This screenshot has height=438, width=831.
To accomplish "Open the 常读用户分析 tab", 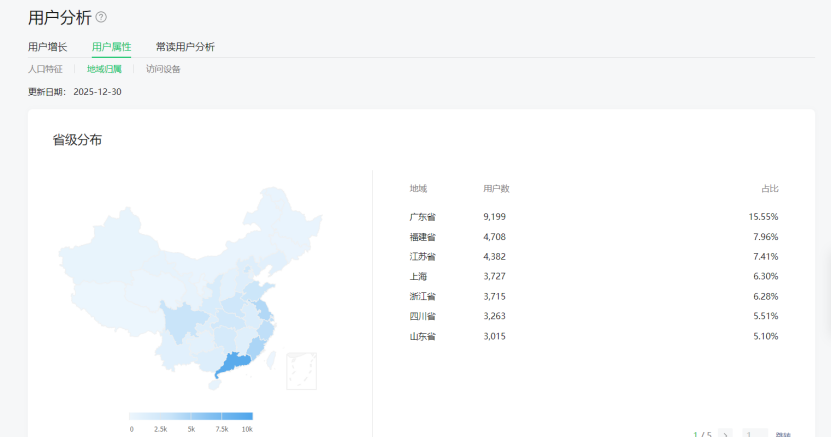I will (185, 47).
